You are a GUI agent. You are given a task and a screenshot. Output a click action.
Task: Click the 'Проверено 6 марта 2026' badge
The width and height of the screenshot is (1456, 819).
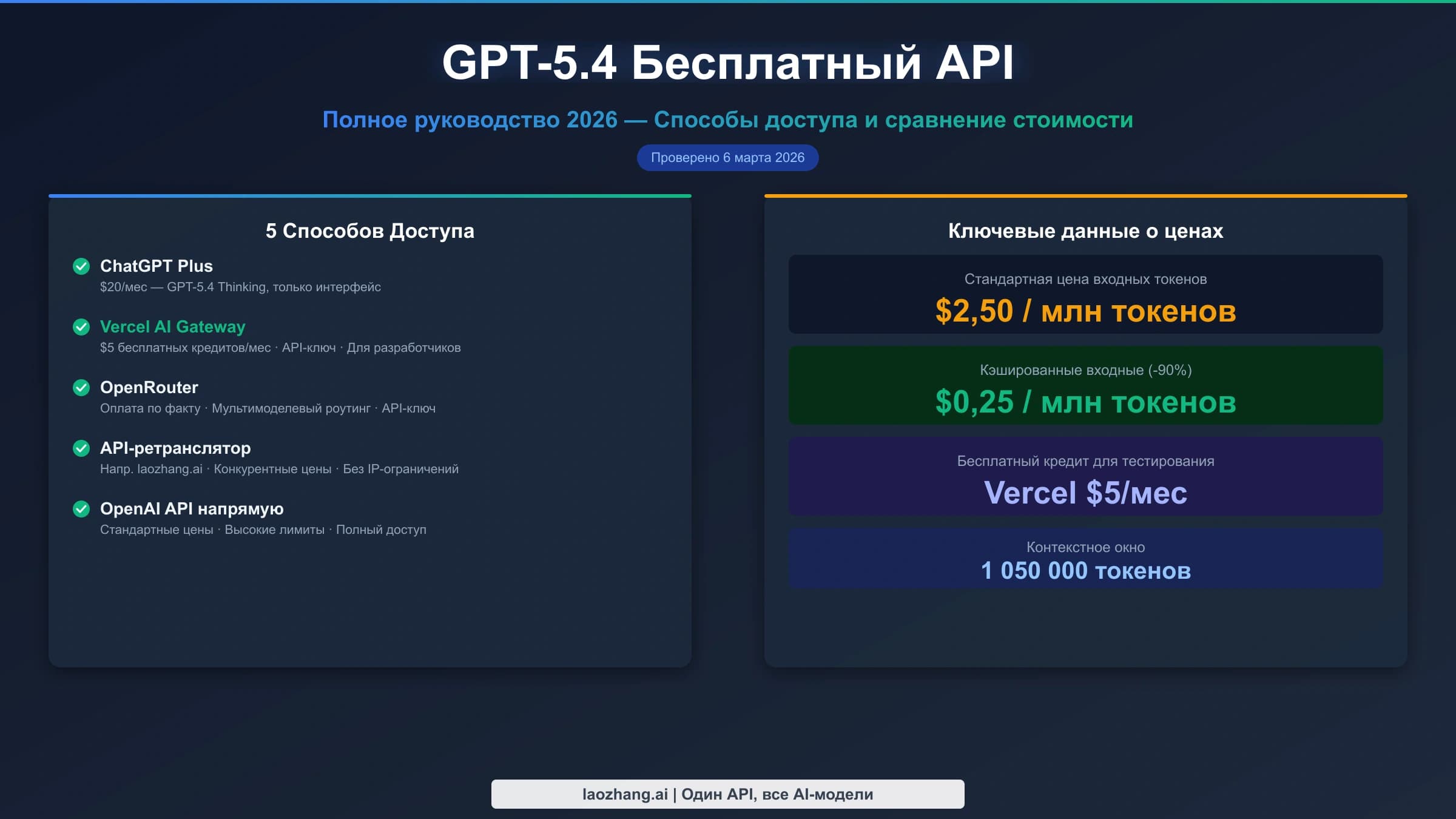pyautogui.click(x=727, y=158)
